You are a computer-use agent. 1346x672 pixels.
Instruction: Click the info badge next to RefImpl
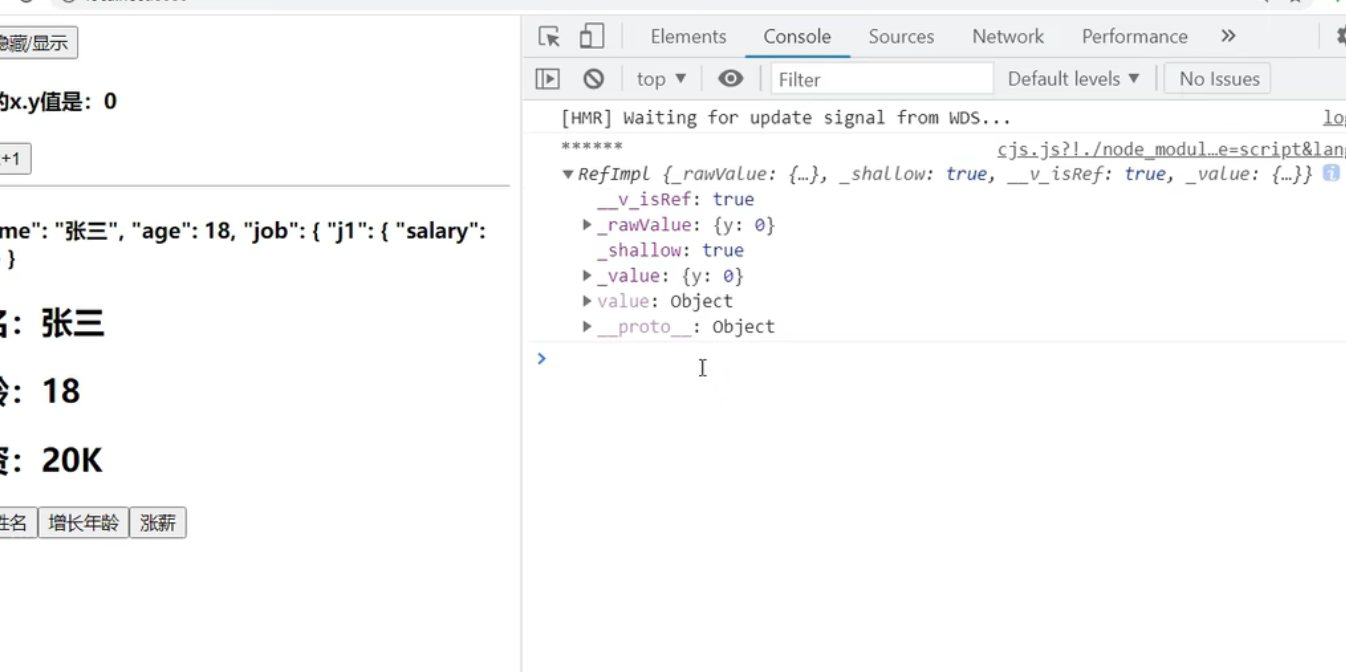click(1331, 173)
